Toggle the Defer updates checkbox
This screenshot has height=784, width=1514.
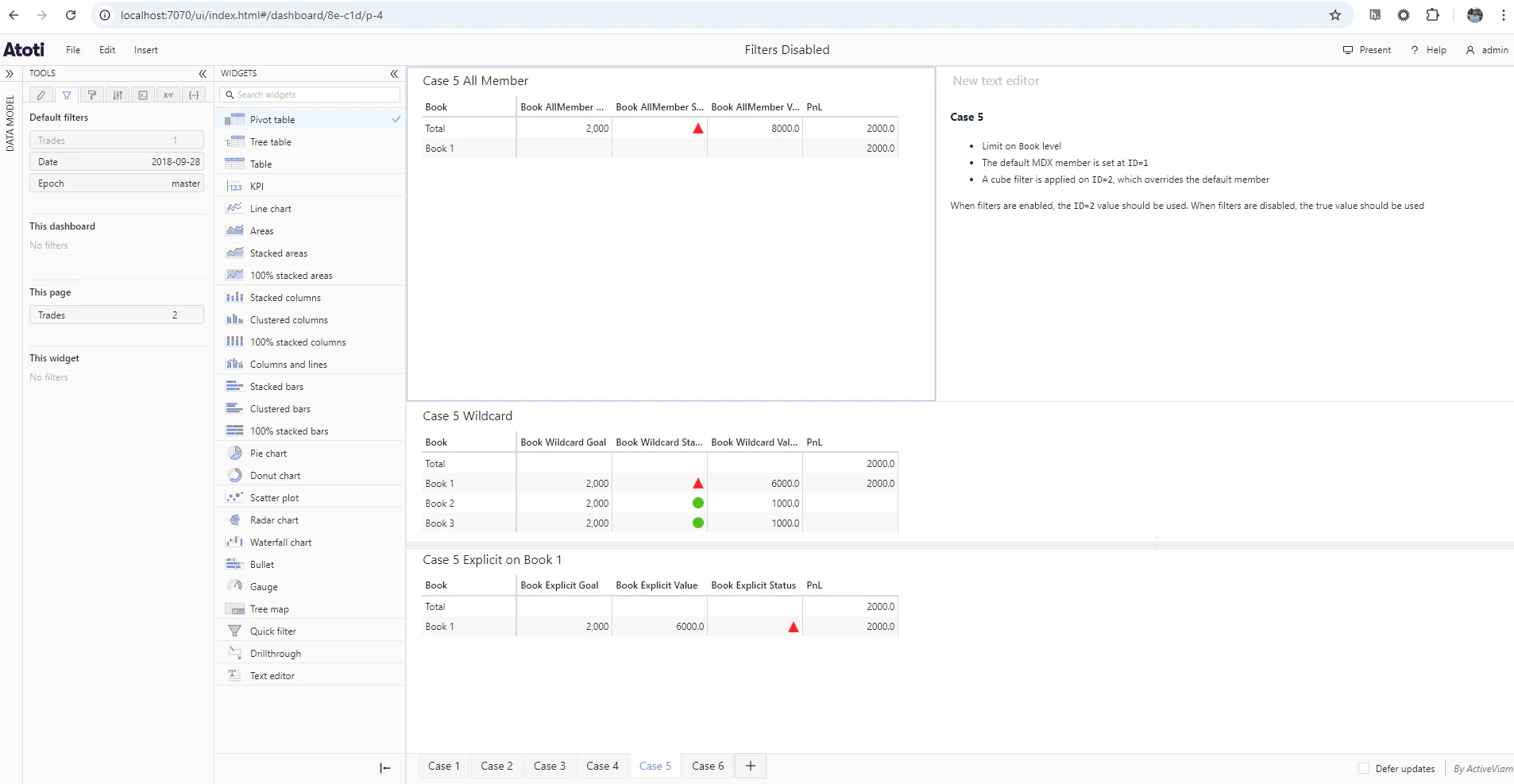click(x=1364, y=768)
